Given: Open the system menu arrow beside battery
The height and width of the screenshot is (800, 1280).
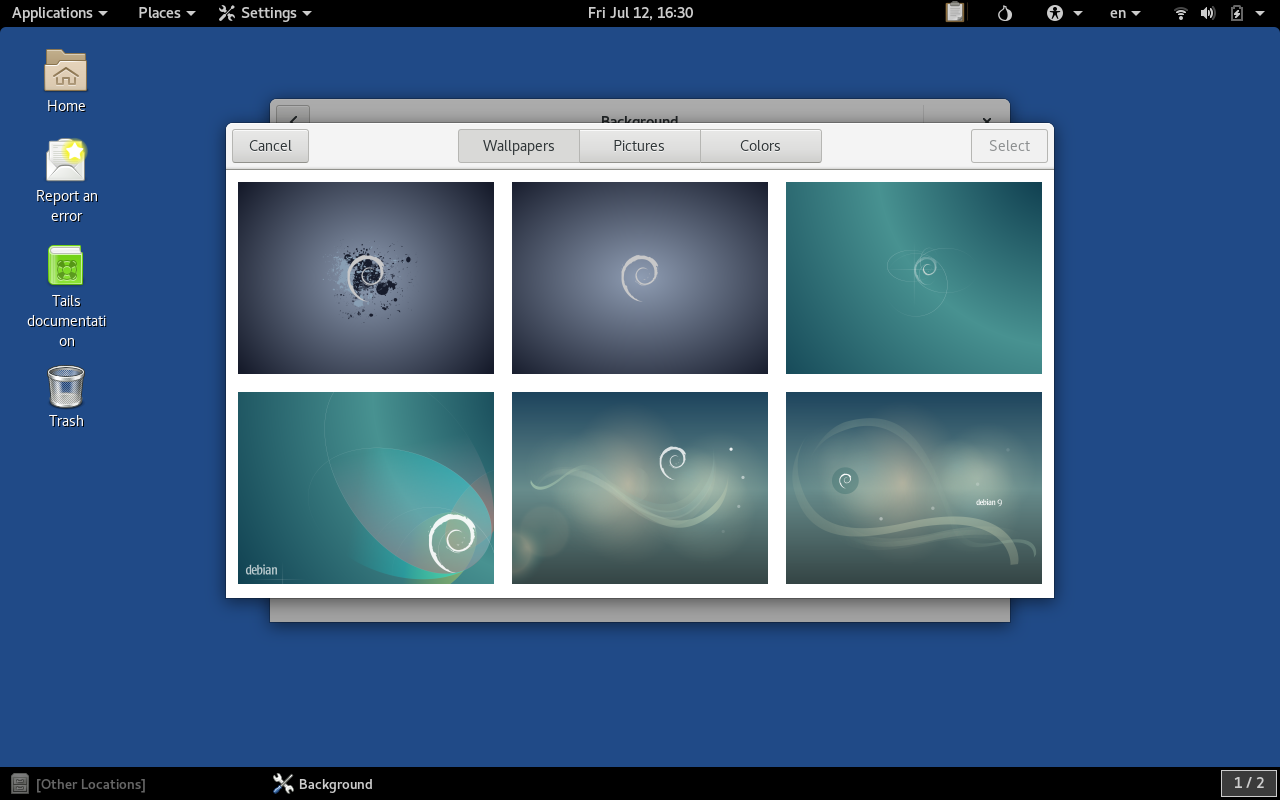Looking at the screenshot, I should pos(1260,13).
